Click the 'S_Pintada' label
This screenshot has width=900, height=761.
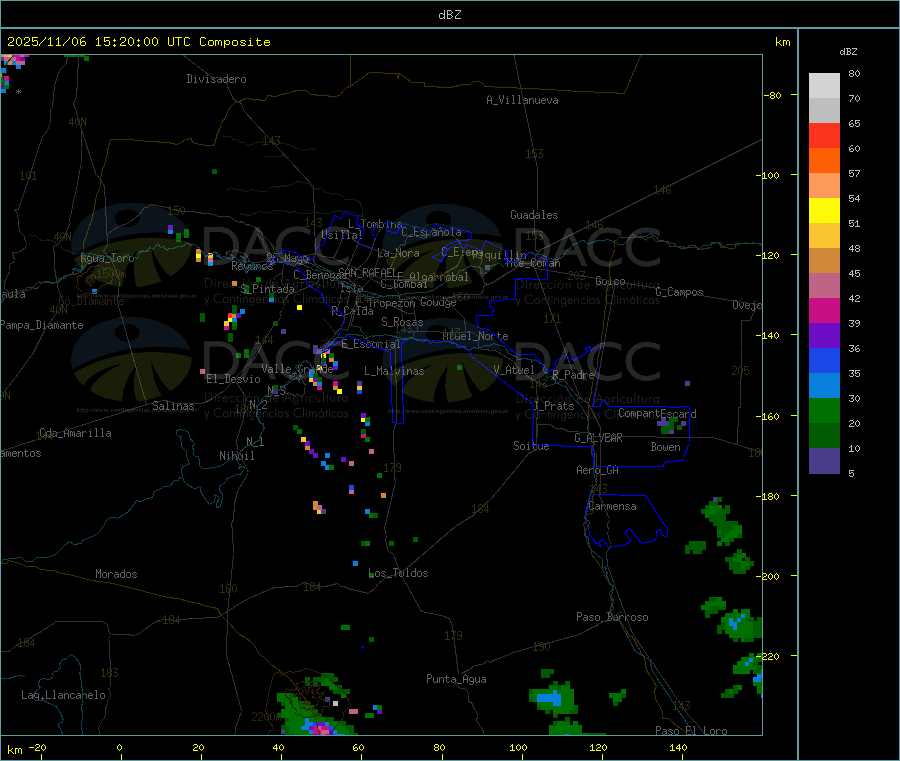267,289
